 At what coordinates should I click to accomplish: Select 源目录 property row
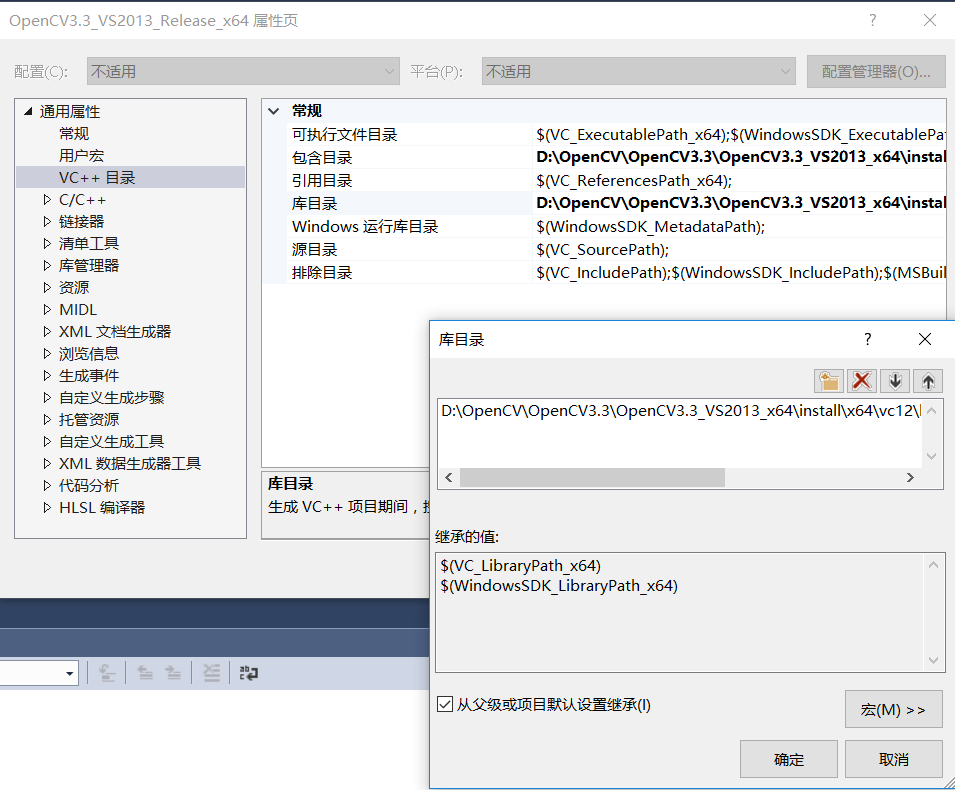point(616,249)
